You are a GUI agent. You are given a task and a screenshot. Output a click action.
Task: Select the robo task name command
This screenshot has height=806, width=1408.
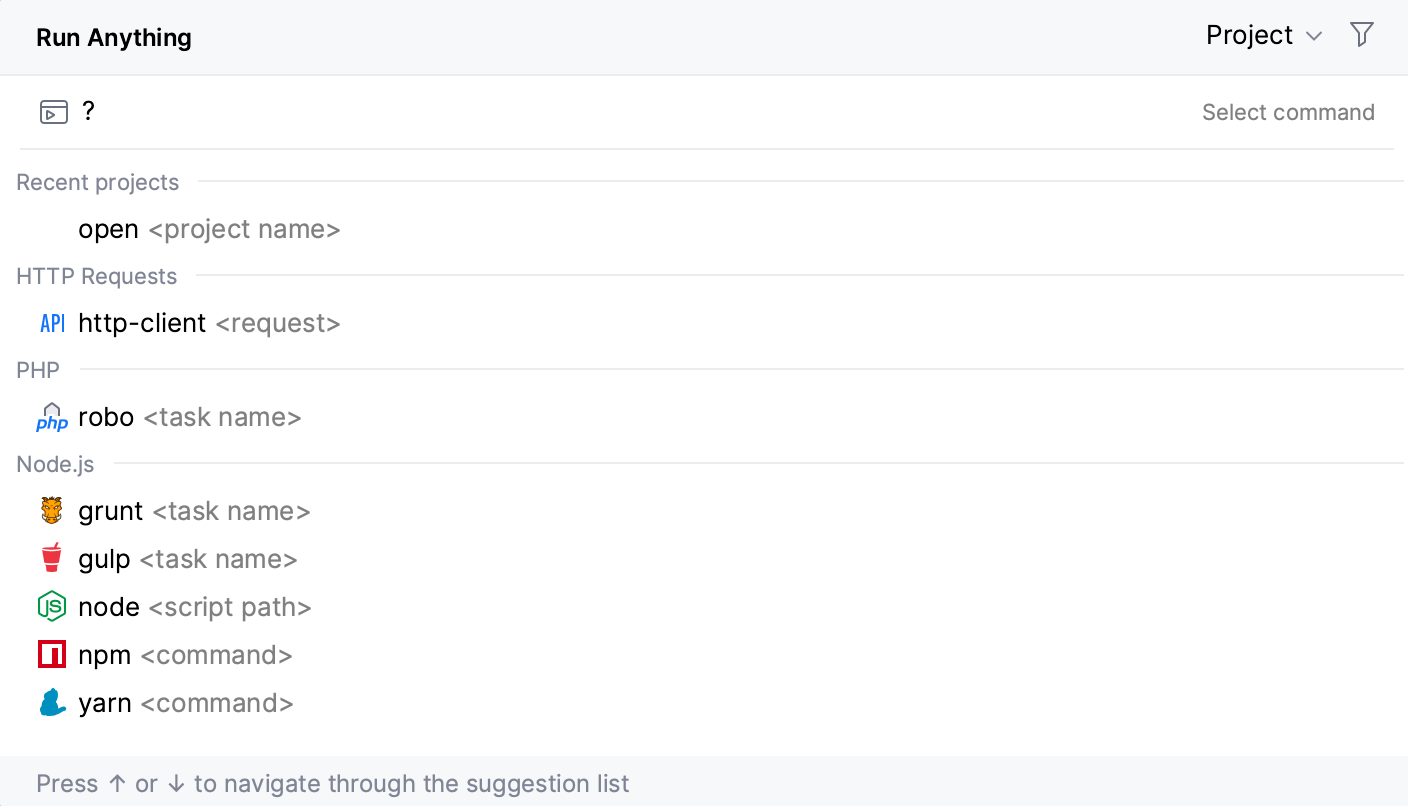[190, 417]
